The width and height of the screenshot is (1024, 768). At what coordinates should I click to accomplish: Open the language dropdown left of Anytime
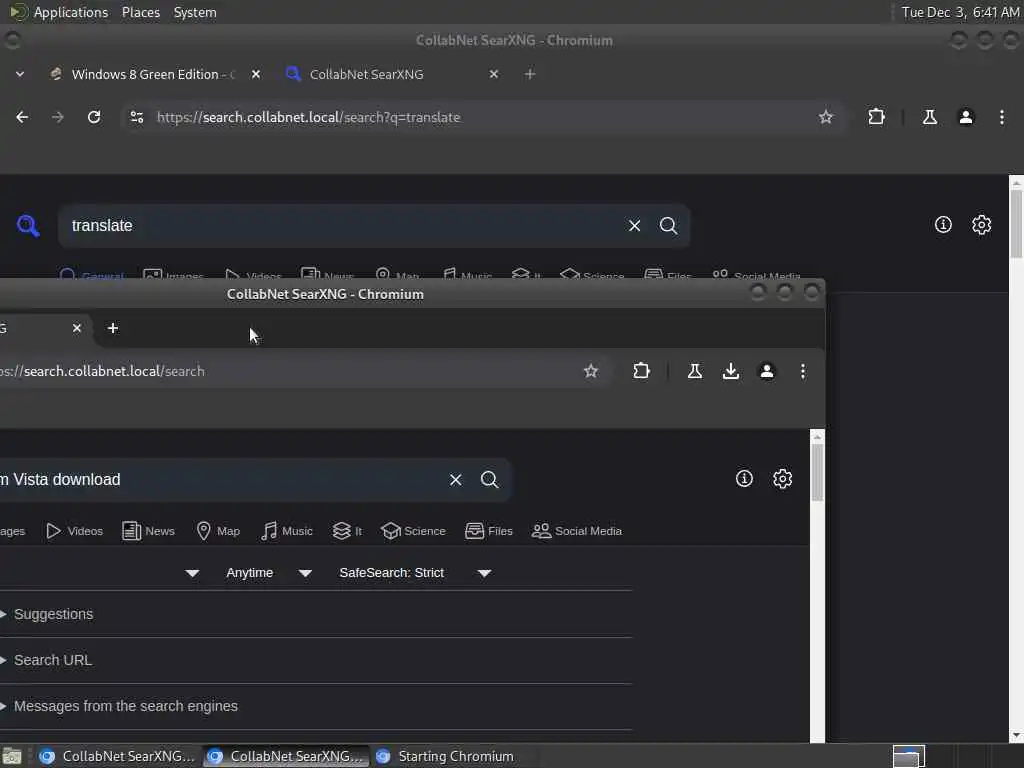coord(191,573)
